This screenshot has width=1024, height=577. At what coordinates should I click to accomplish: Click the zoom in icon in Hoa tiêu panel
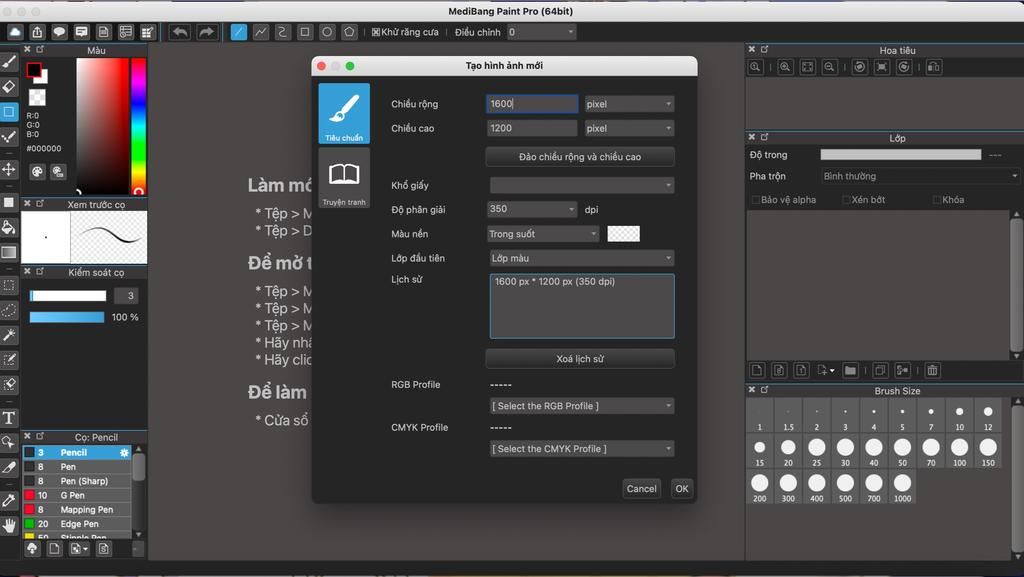click(x=786, y=67)
